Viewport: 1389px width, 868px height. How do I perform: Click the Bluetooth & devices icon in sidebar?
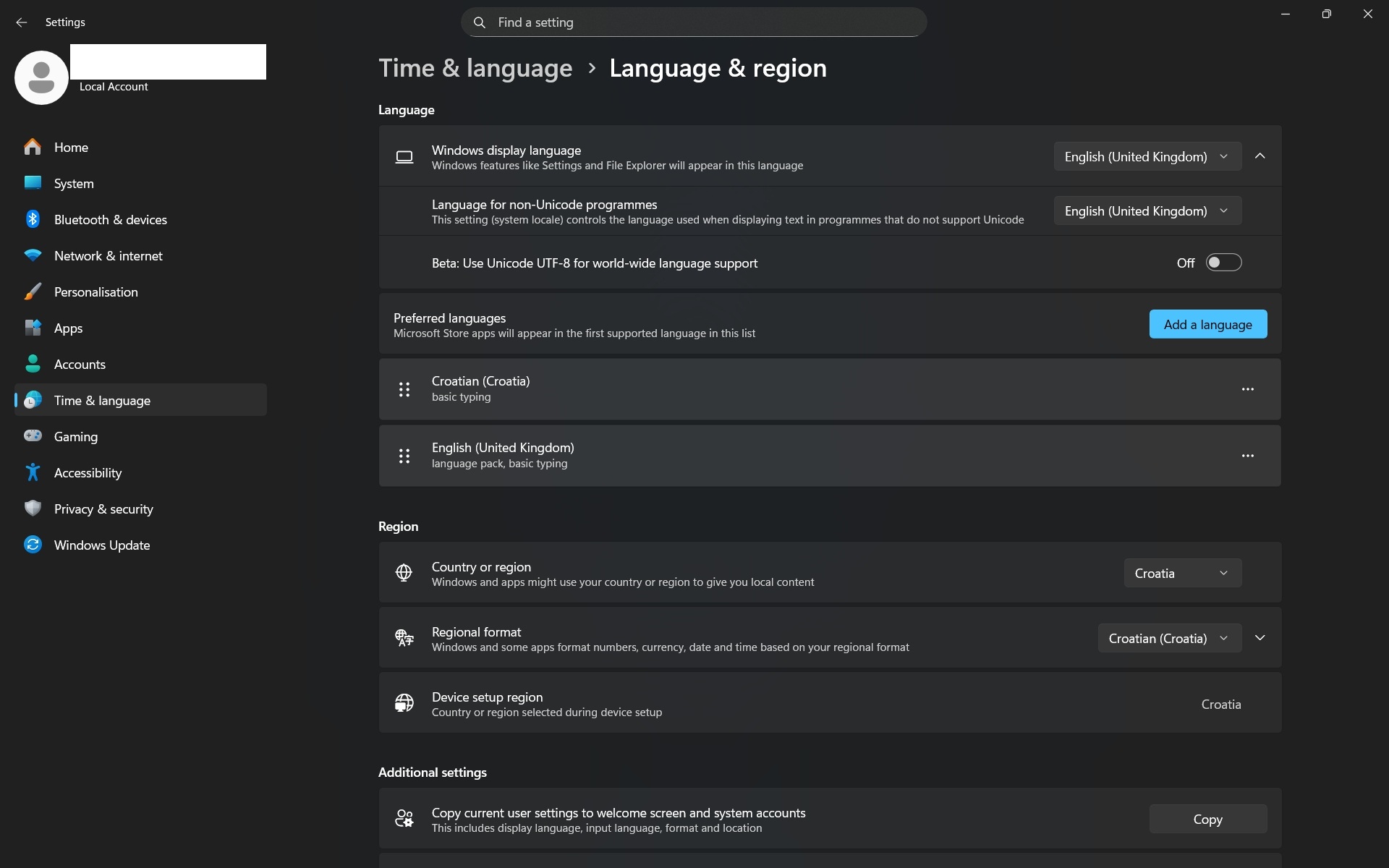coord(33,219)
